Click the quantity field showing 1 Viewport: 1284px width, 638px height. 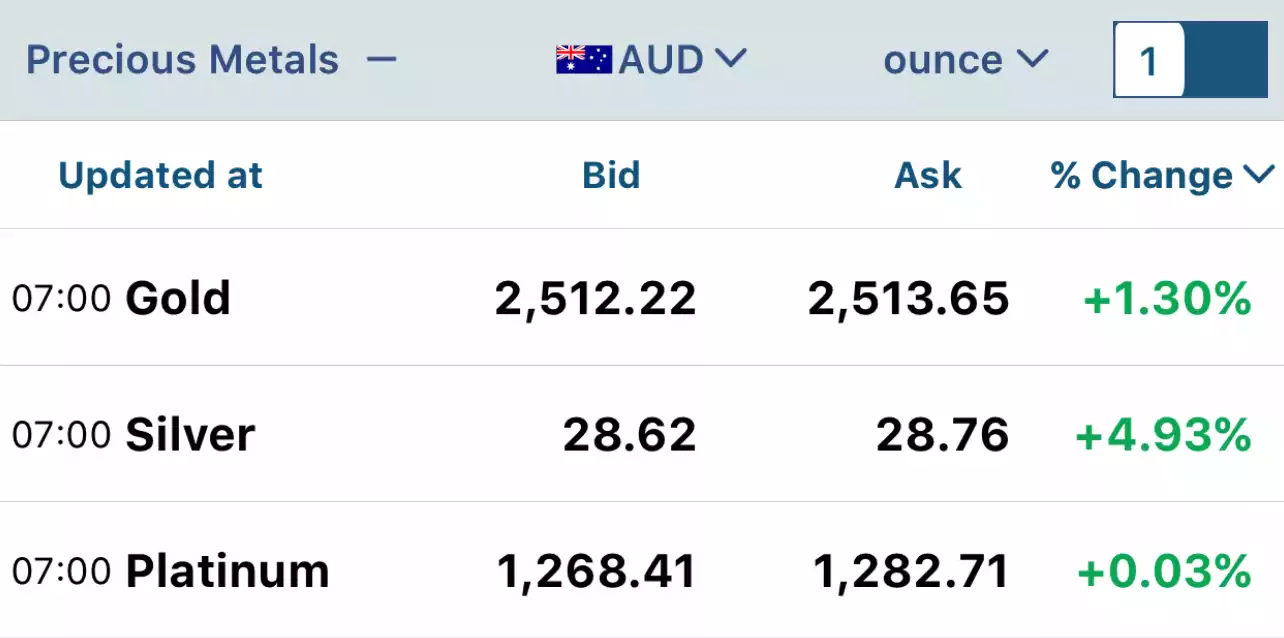pyautogui.click(x=1150, y=61)
